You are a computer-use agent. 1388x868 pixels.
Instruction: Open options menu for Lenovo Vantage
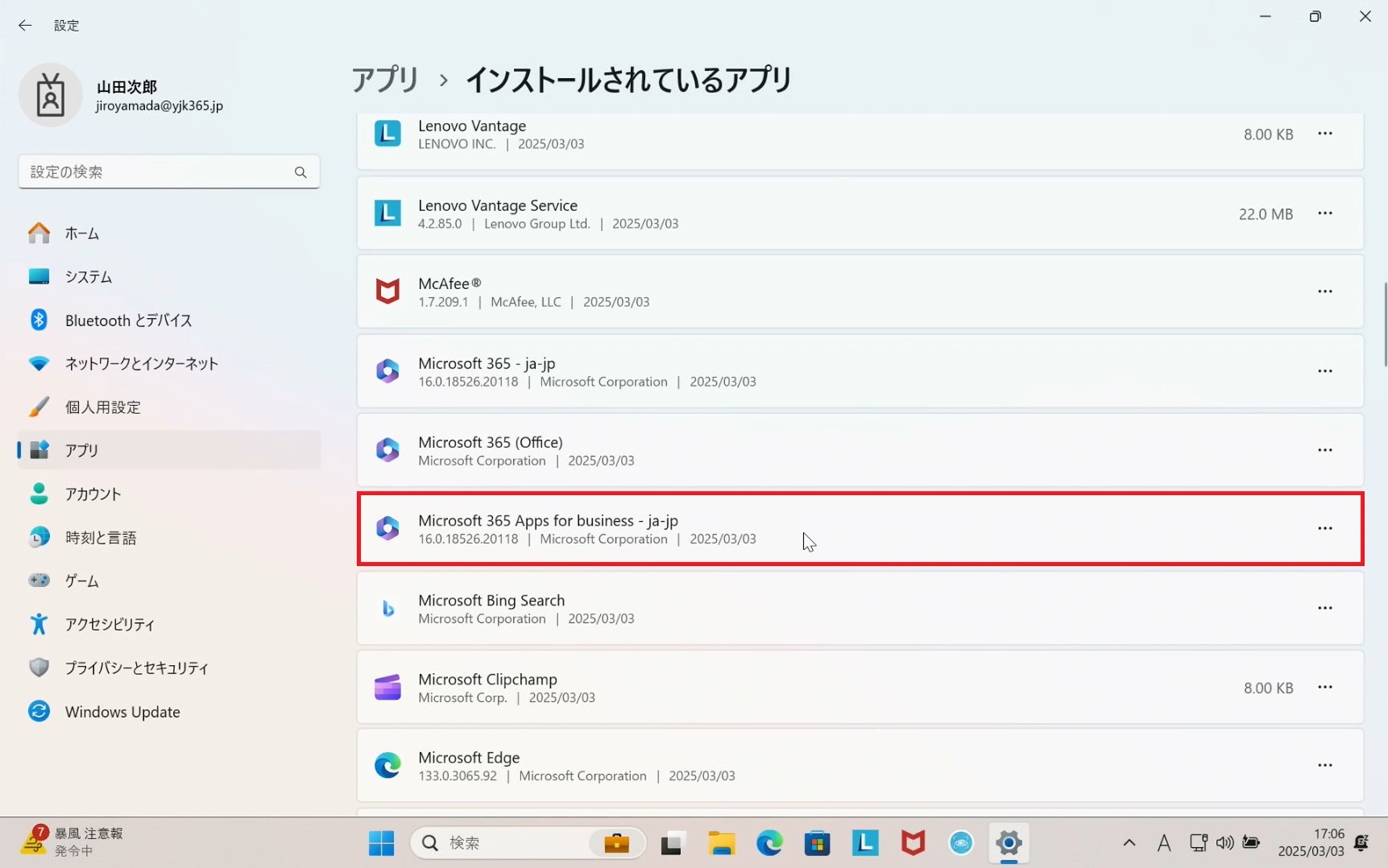(1324, 134)
